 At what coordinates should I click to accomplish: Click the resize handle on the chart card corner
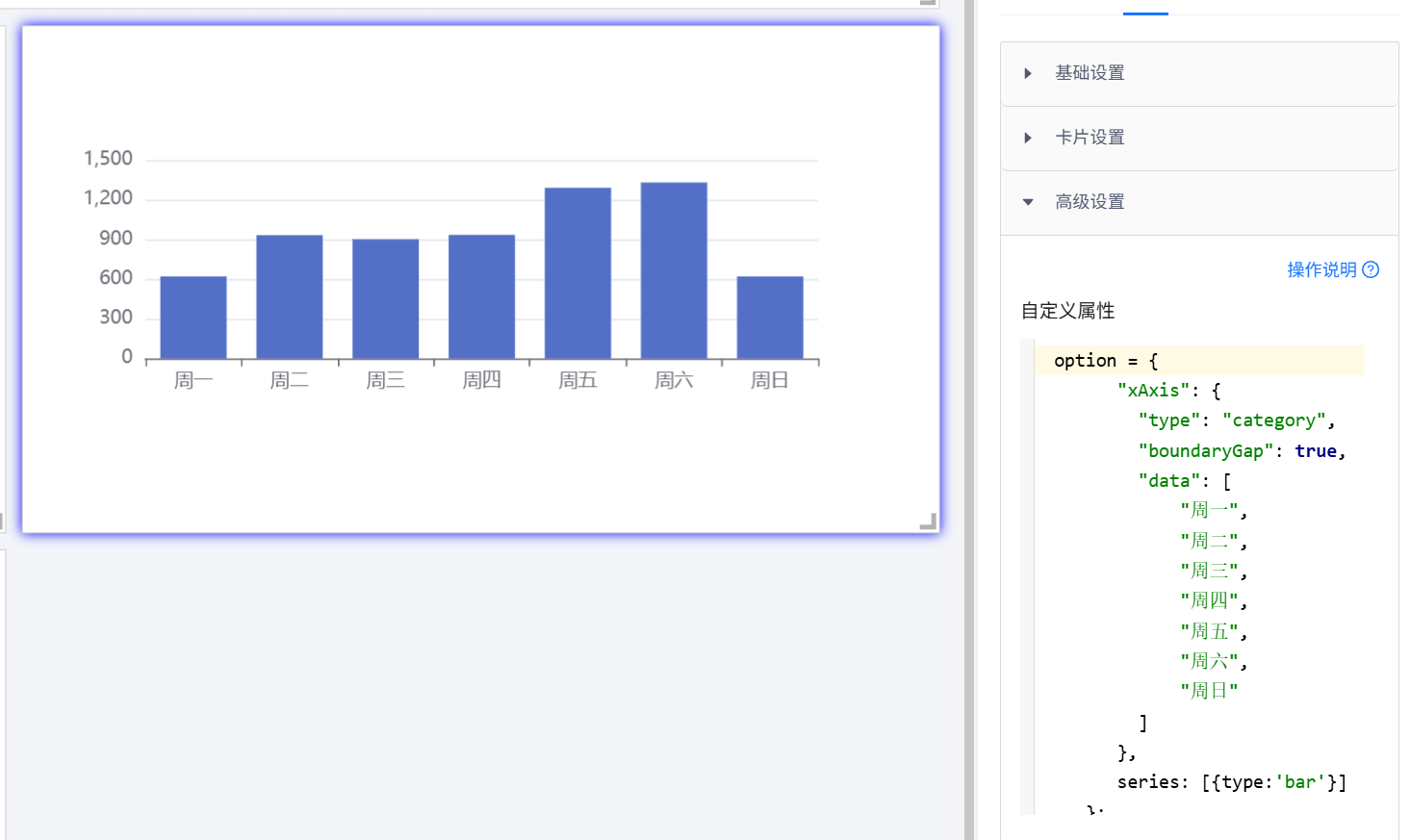pos(927,522)
